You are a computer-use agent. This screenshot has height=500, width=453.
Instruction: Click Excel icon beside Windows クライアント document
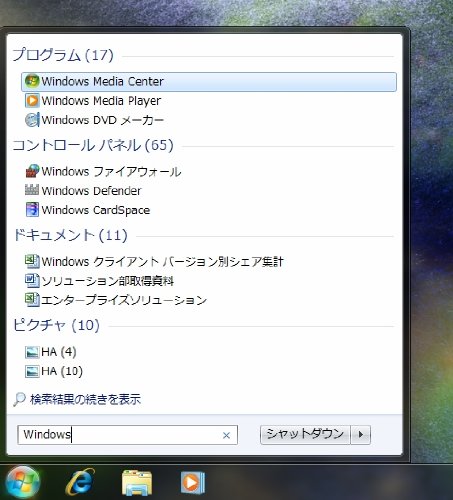(32, 261)
